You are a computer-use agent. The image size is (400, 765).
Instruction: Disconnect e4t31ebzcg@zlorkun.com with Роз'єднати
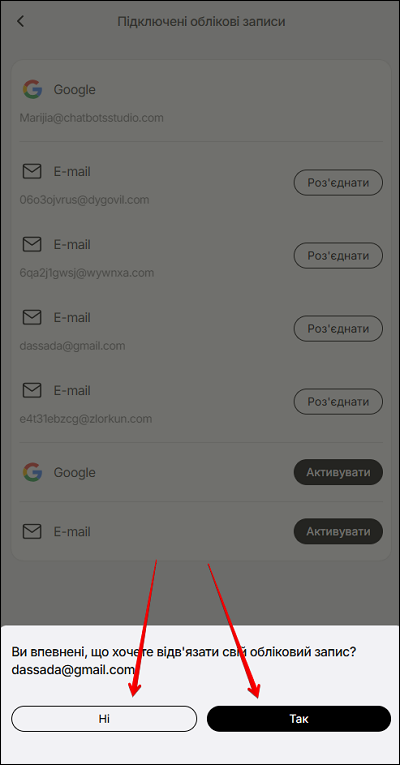coord(338,402)
